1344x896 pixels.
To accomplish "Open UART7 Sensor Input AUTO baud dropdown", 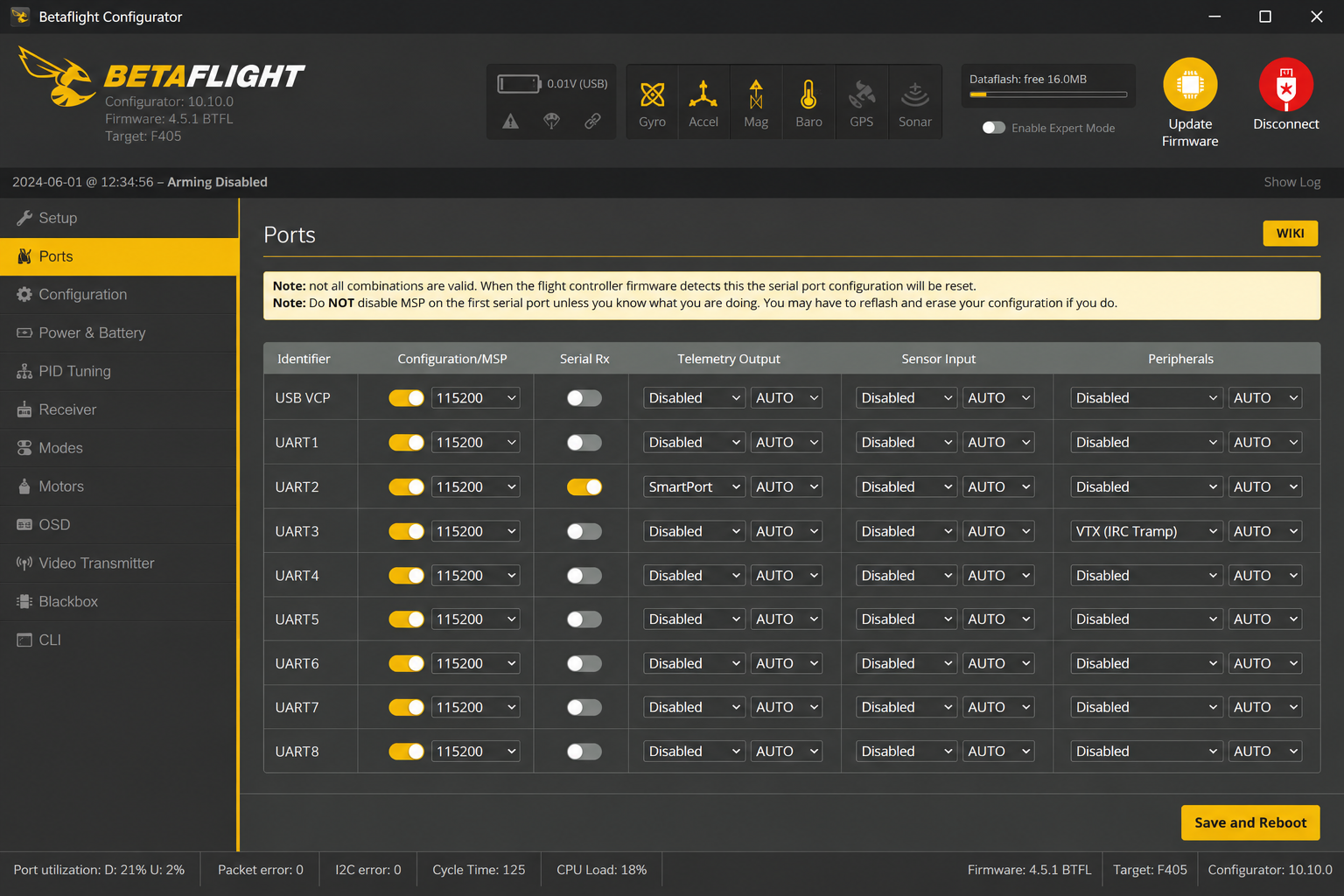I will pos(999,707).
